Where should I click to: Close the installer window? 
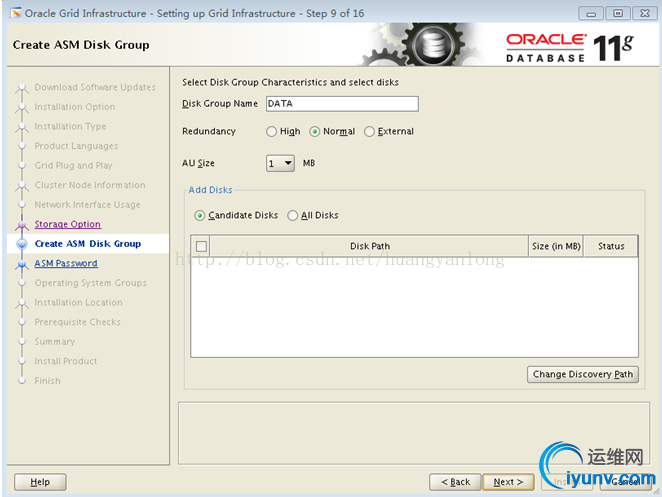tap(645, 14)
